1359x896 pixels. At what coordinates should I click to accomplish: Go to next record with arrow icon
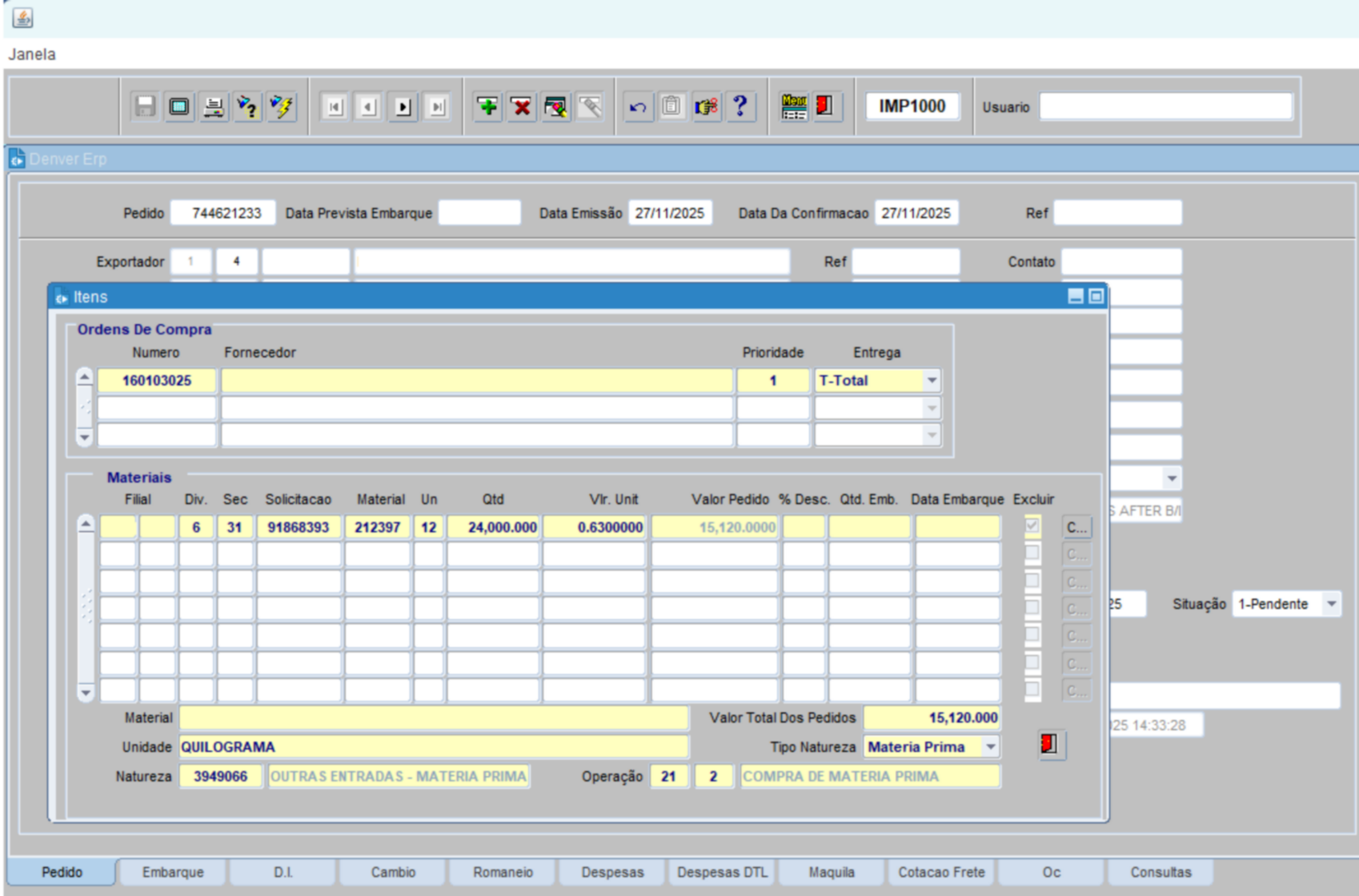403,106
